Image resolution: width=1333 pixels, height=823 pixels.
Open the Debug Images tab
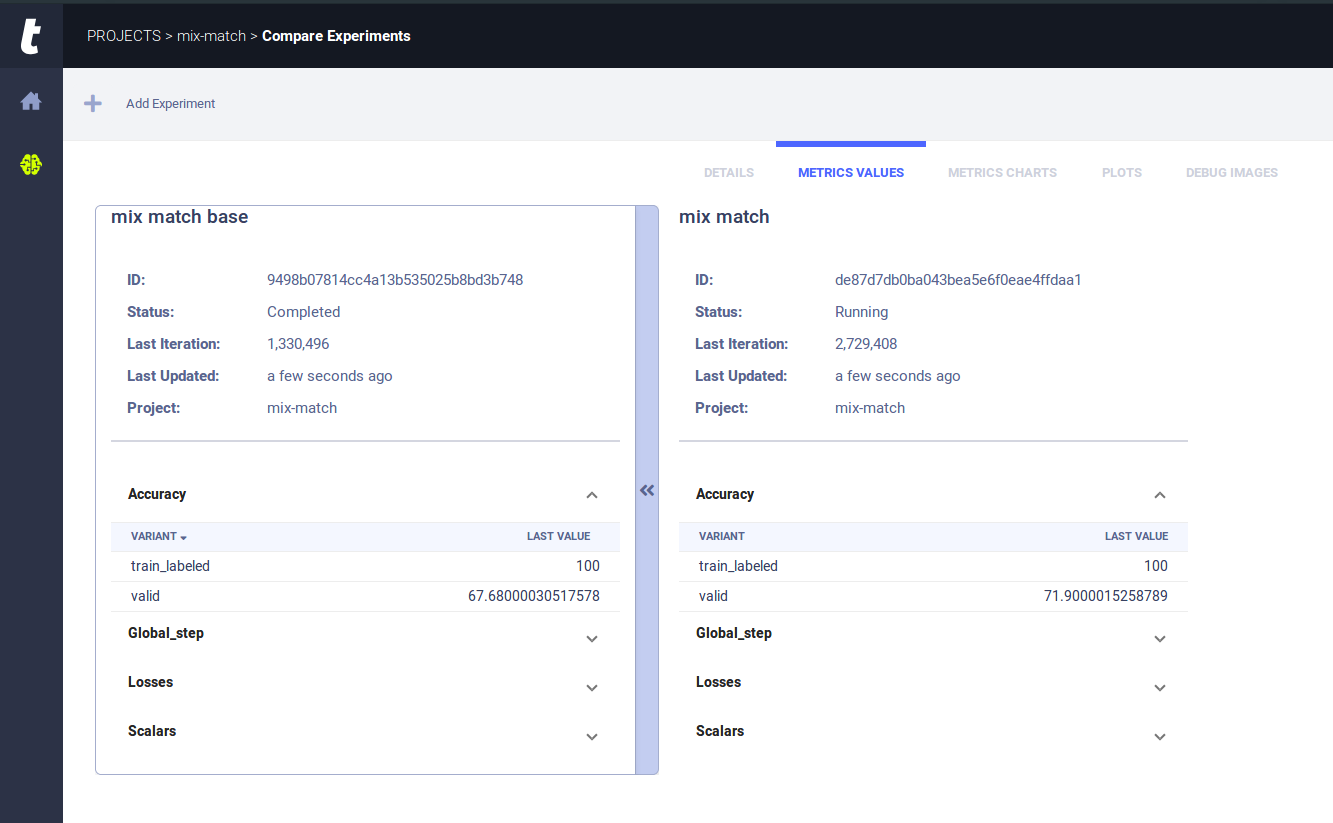point(1232,173)
